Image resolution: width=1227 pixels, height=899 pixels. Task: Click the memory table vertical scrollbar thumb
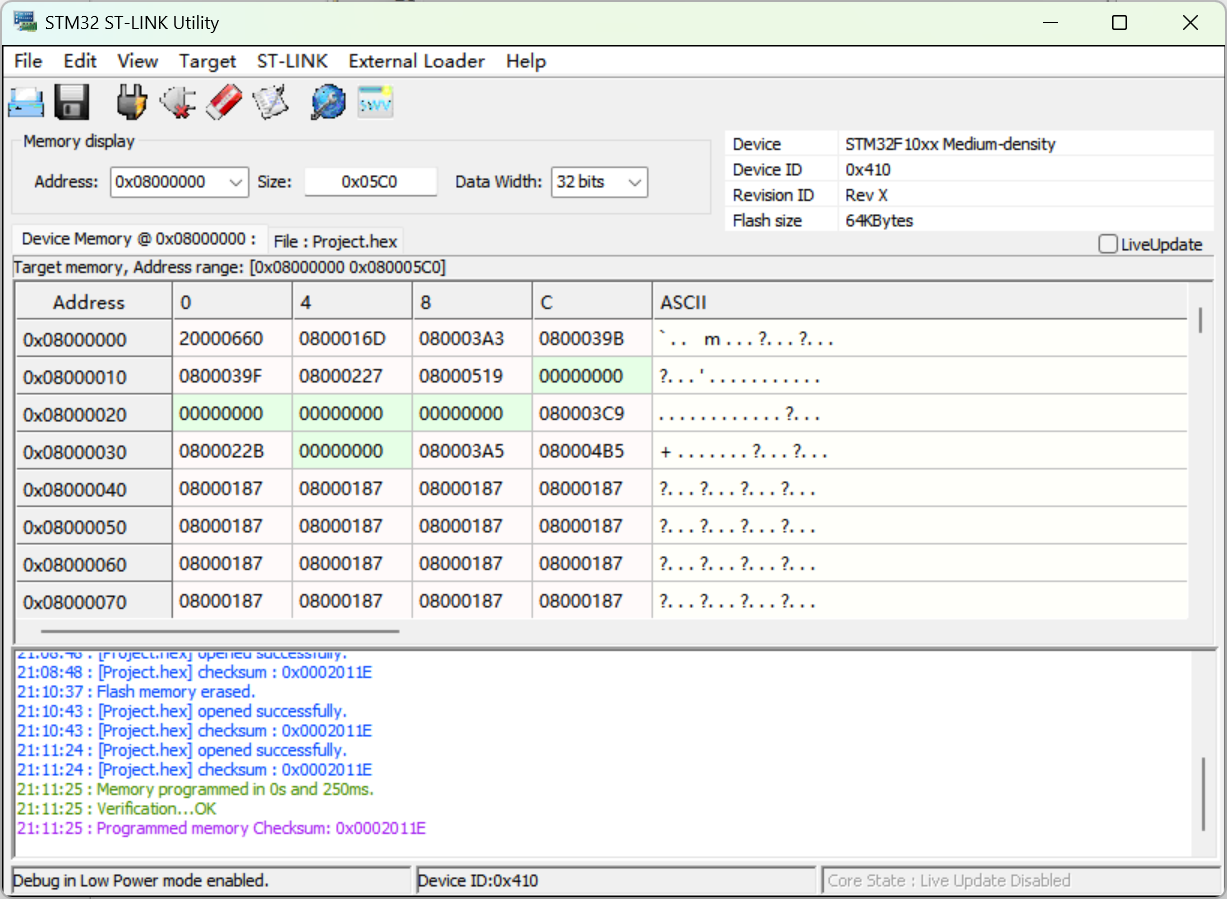click(x=1200, y=320)
